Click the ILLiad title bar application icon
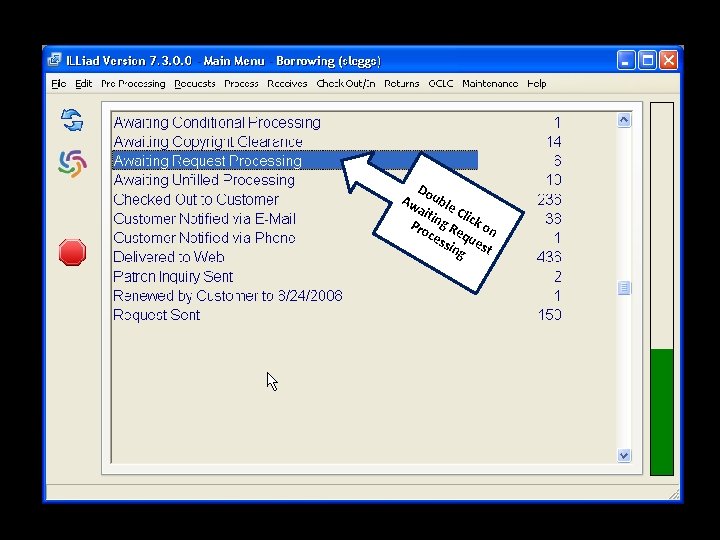 coord(55,60)
